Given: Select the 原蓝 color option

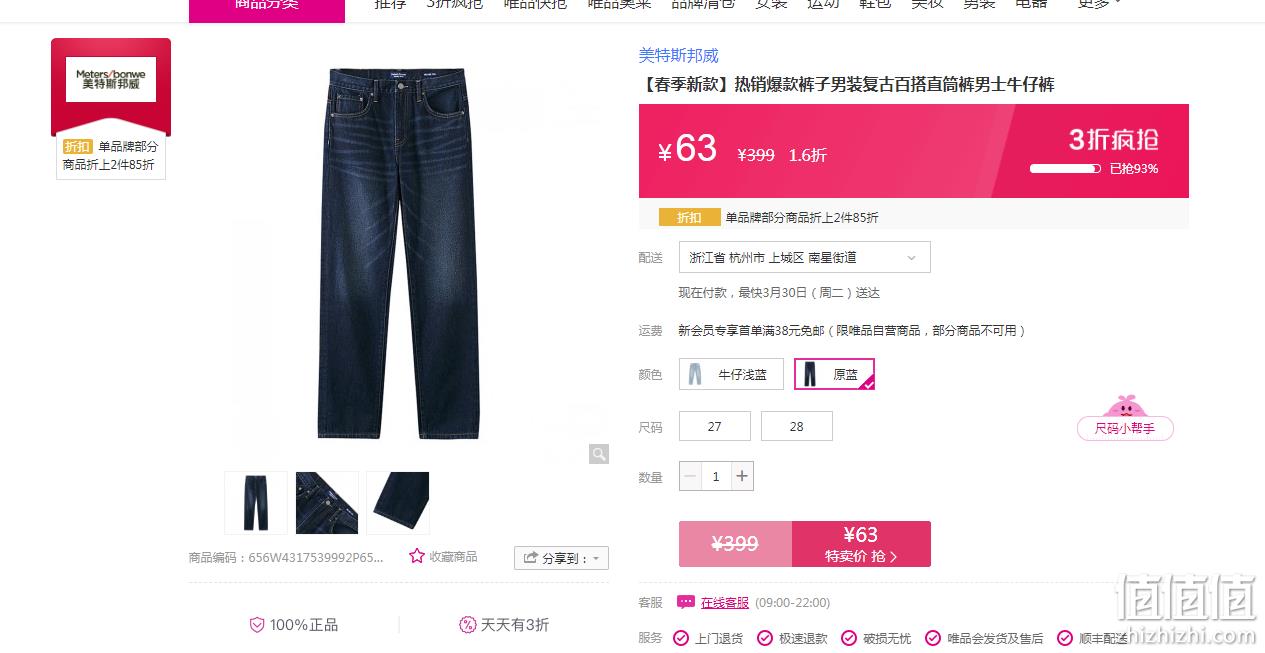Looking at the screenshot, I should pos(835,374).
